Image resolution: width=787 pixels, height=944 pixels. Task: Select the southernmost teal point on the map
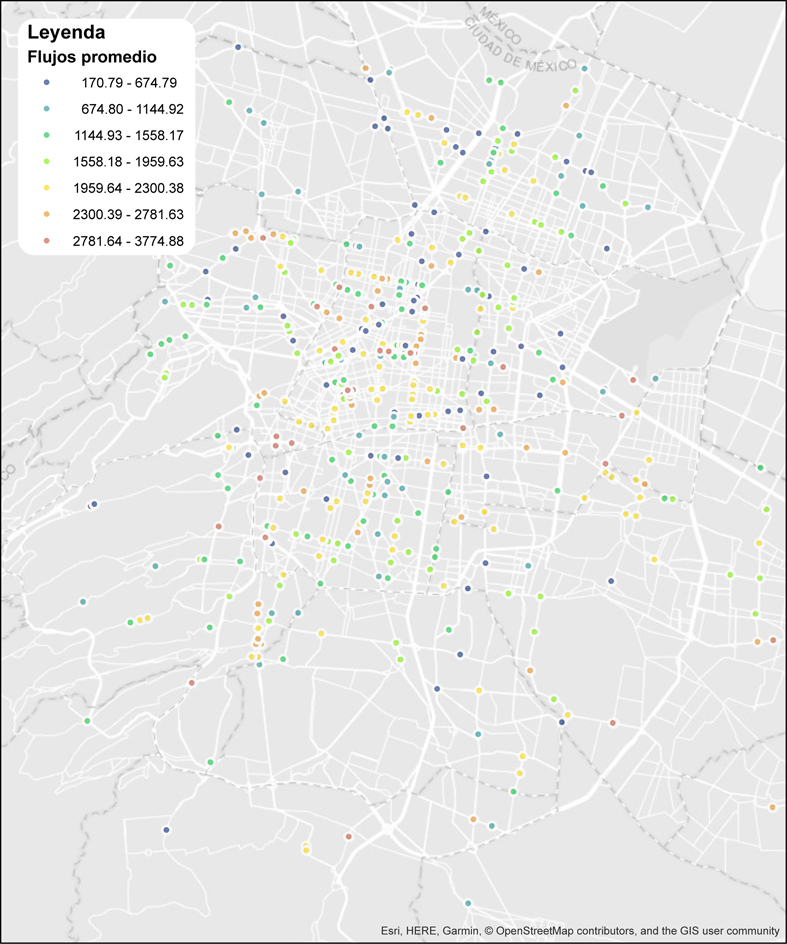tap(468, 903)
